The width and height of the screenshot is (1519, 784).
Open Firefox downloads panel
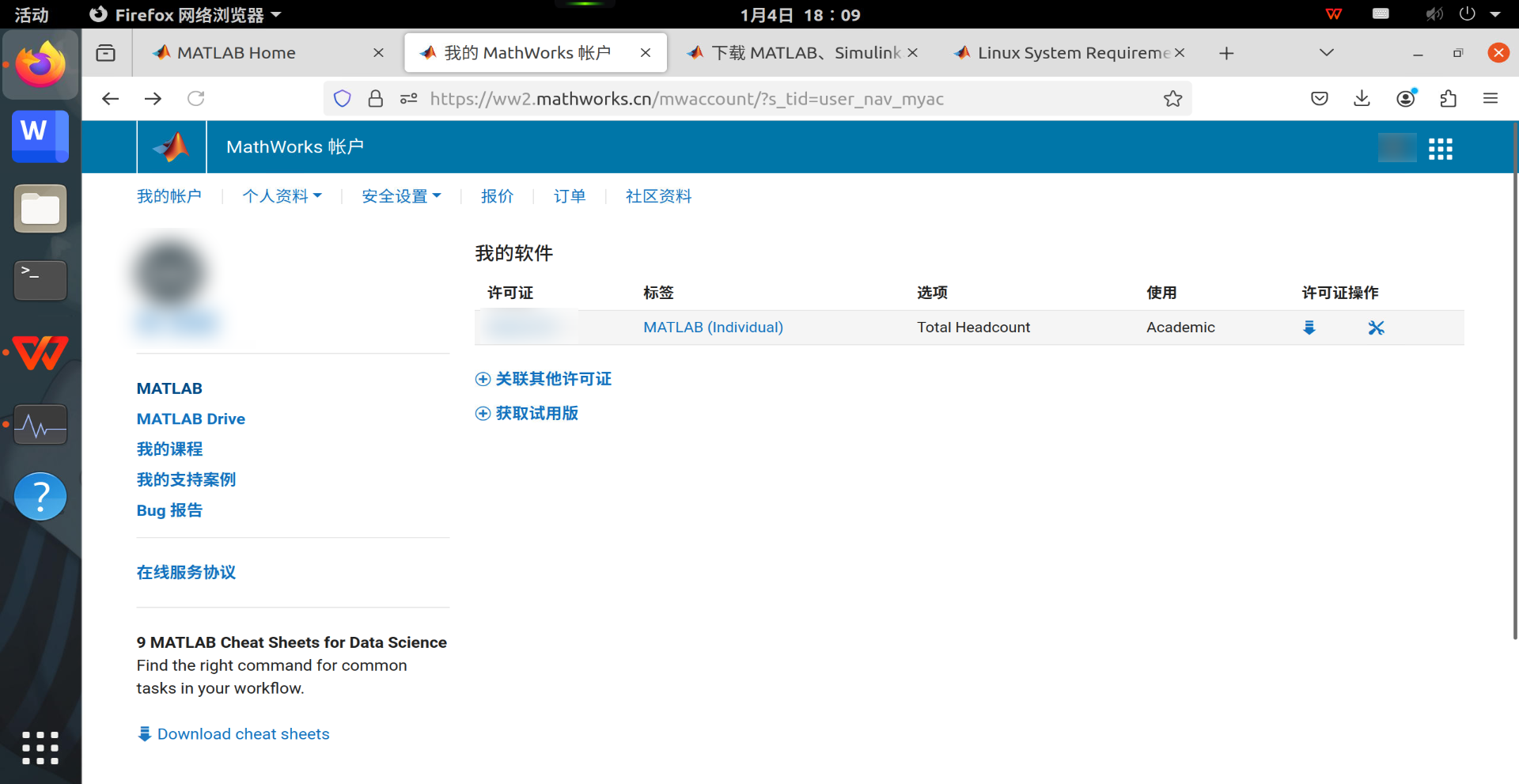(1362, 99)
